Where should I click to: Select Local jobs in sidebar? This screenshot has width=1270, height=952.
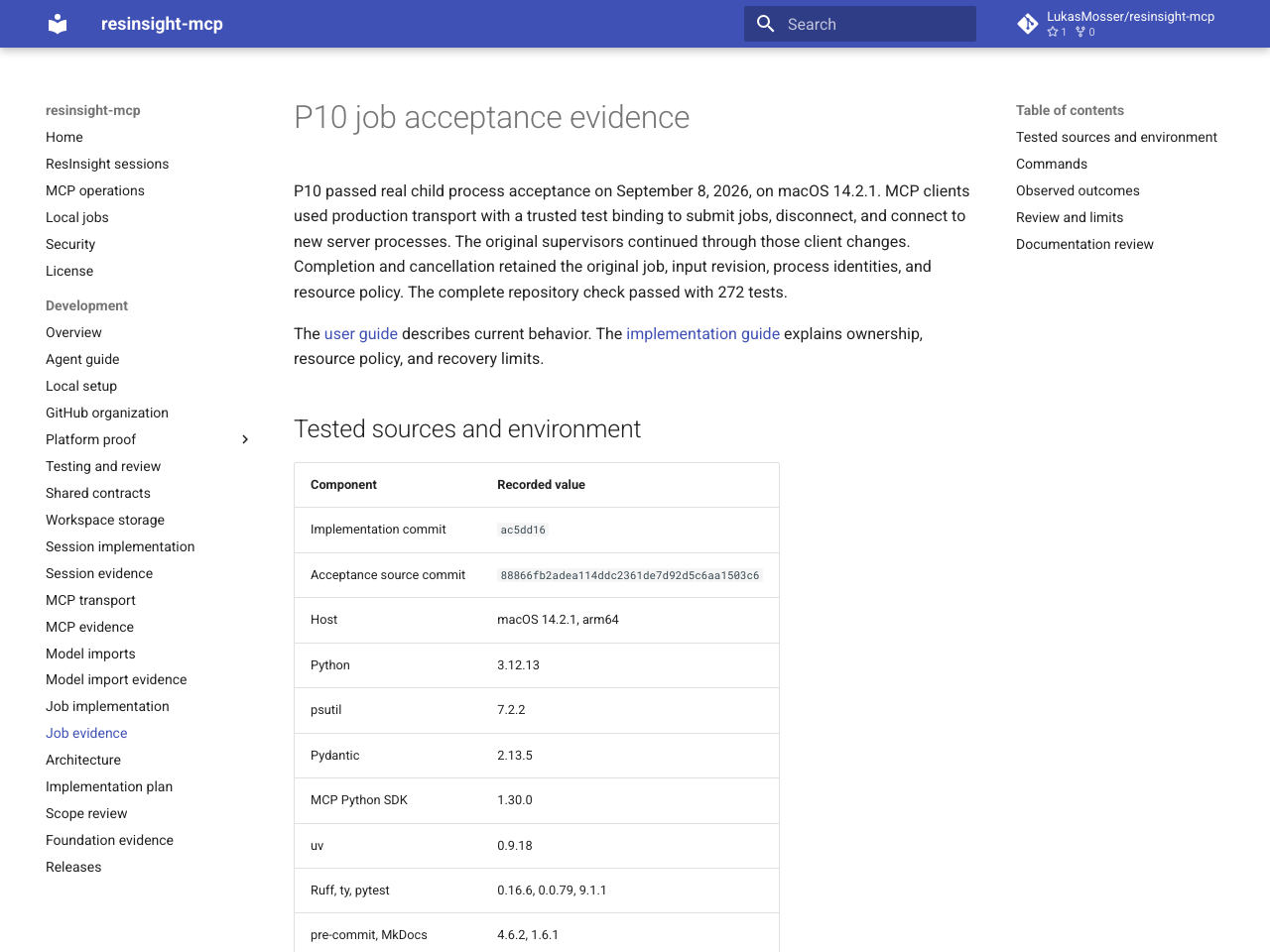pos(77,217)
